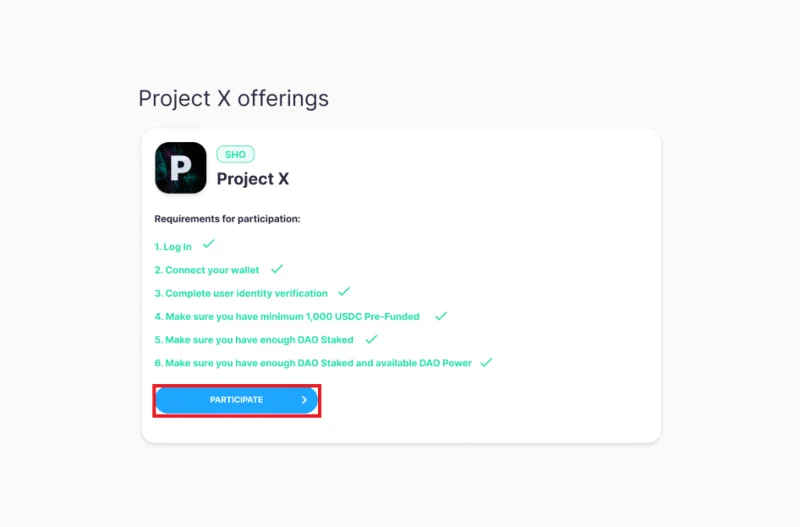Click the 'Project X' title in card
This screenshot has height=527, width=800.
(x=253, y=179)
